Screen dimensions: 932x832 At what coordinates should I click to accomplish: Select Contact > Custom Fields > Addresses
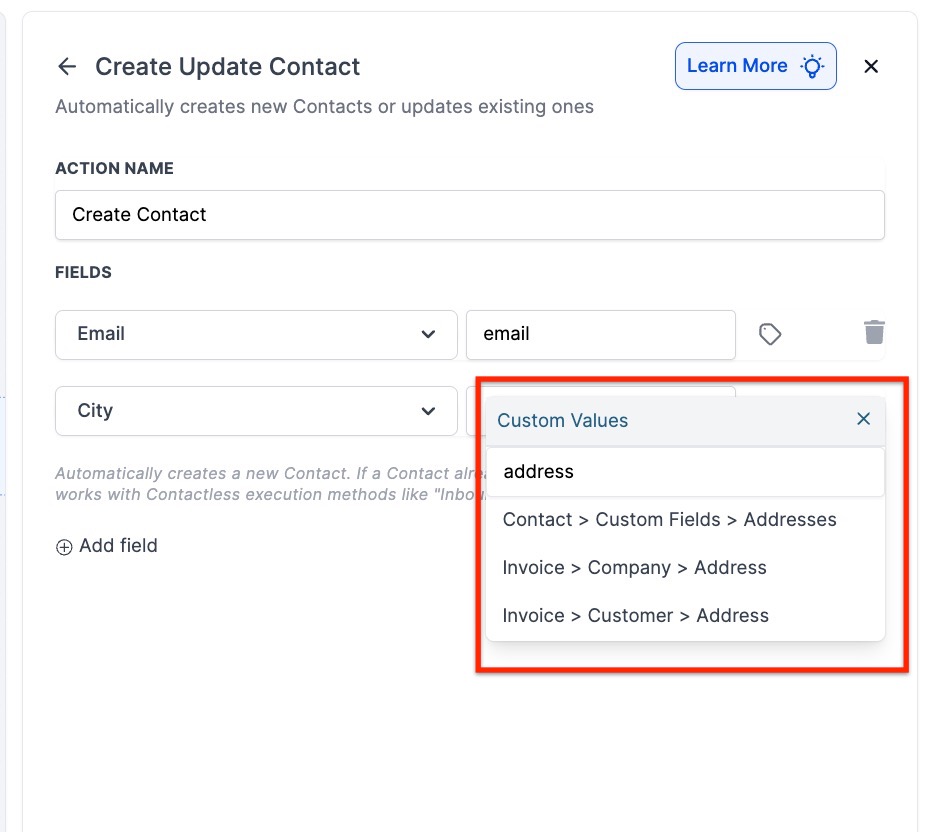click(x=669, y=520)
